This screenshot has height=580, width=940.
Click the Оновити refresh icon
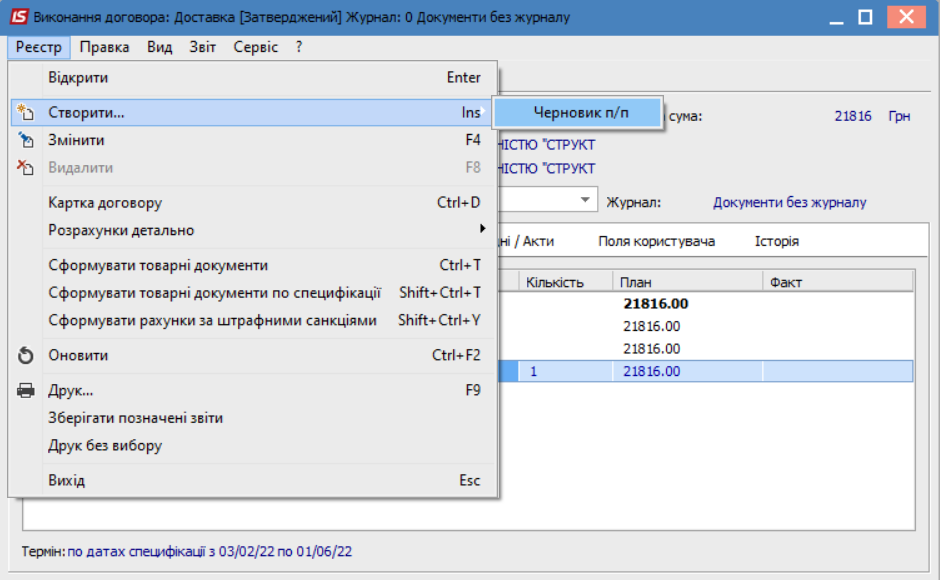click(x=25, y=355)
